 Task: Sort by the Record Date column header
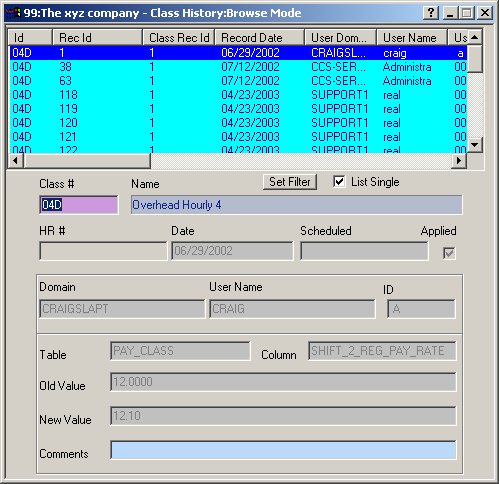pyautogui.click(x=260, y=37)
